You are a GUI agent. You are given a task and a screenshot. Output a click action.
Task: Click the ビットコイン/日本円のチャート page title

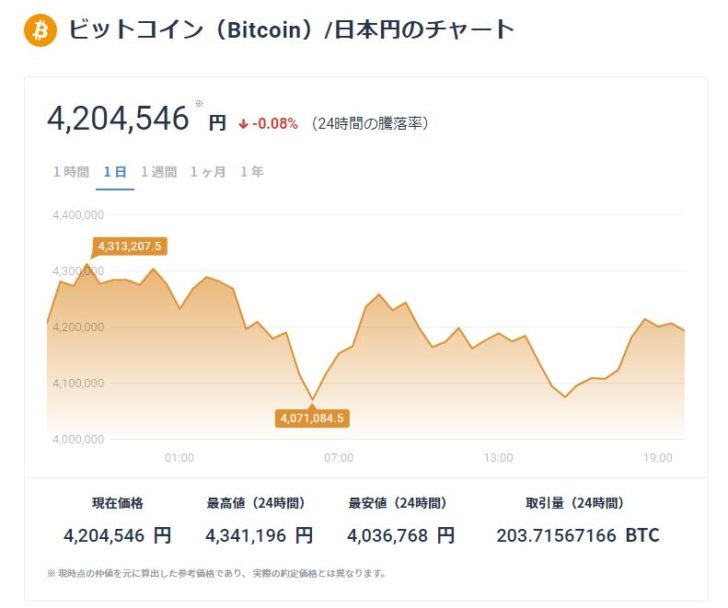[291, 30]
